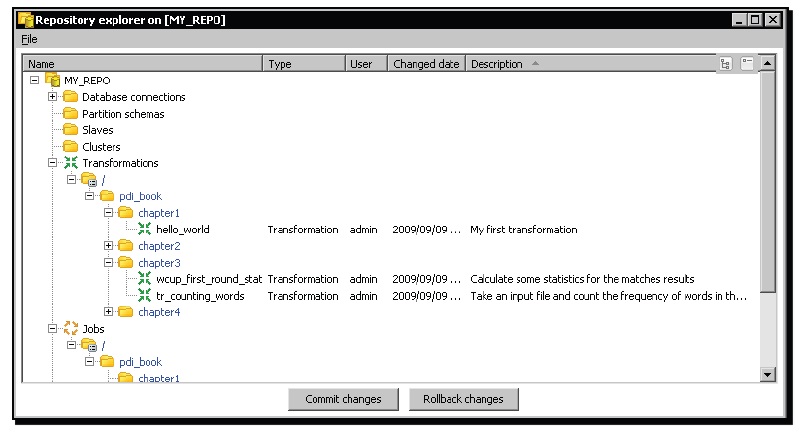Collapse the pdi_book folder under Jobs
The height and width of the screenshot is (433, 803).
point(90,361)
